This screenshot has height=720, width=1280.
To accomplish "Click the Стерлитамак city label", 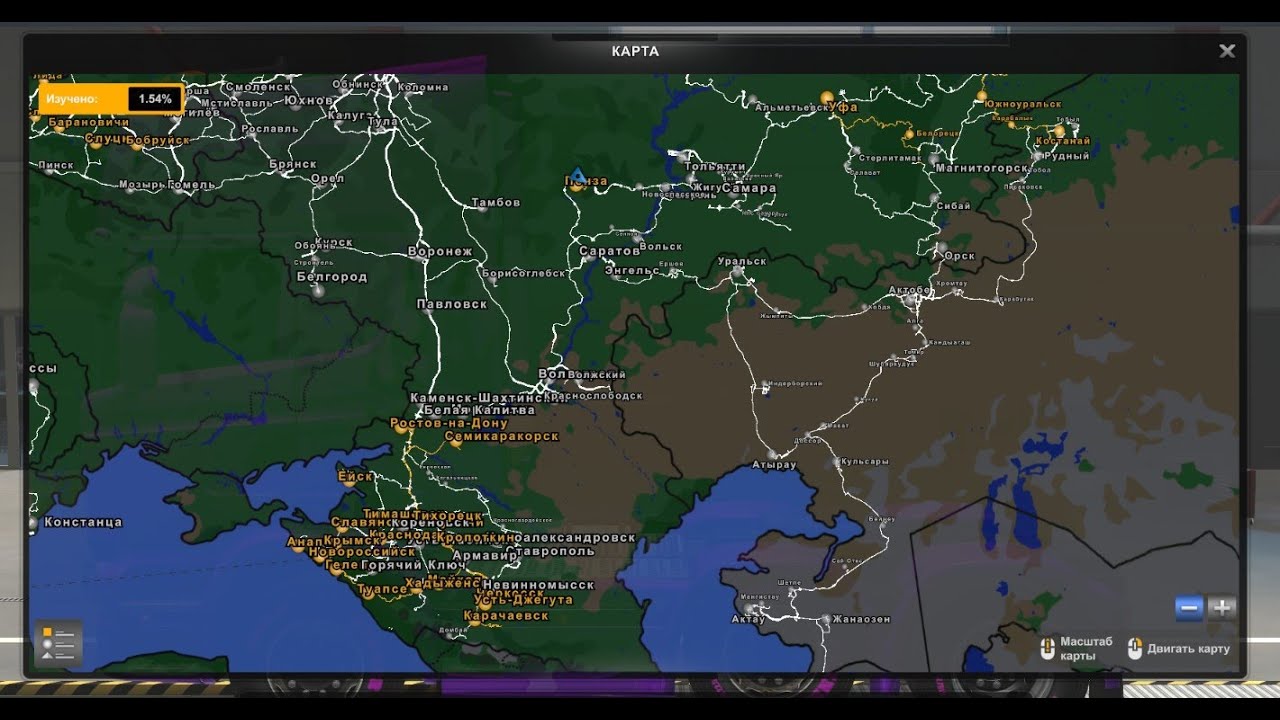I will click(891, 158).
